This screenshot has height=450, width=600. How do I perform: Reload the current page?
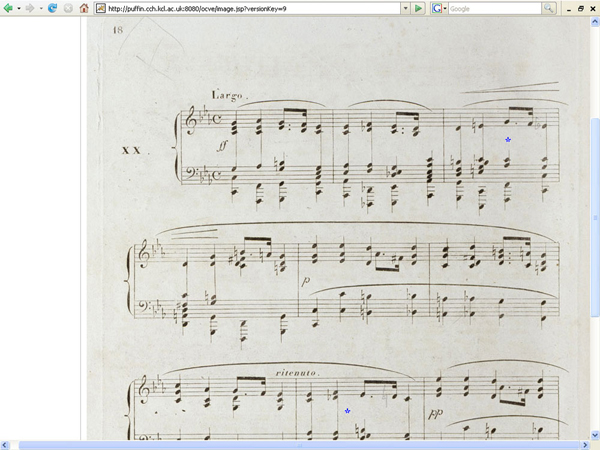pyautogui.click(x=52, y=8)
